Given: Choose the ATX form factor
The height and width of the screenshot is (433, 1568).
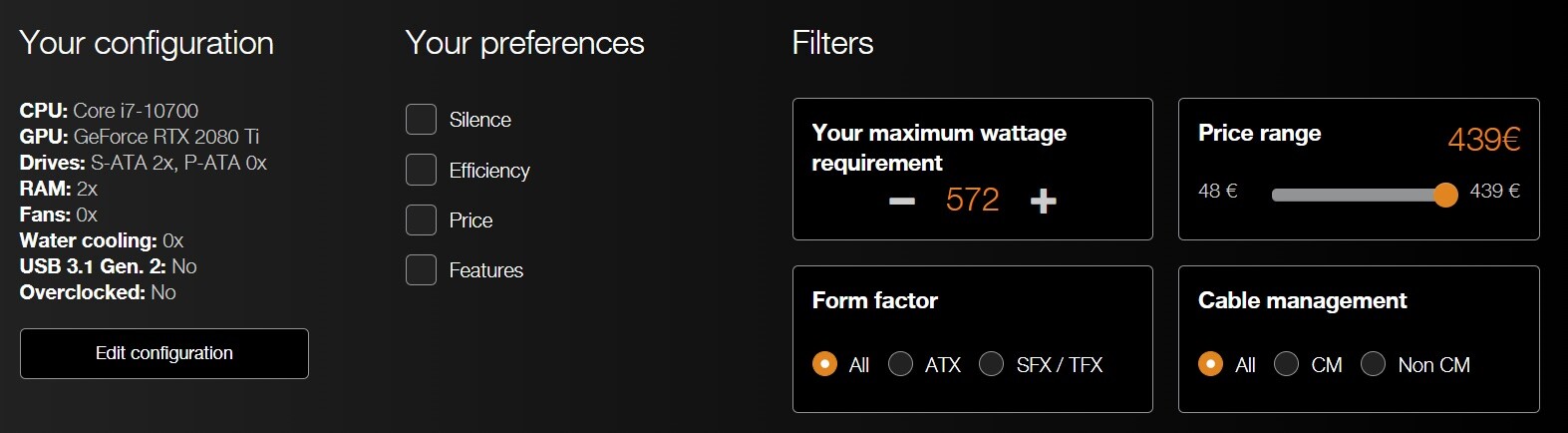Looking at the screenshot, I should 900,364.
